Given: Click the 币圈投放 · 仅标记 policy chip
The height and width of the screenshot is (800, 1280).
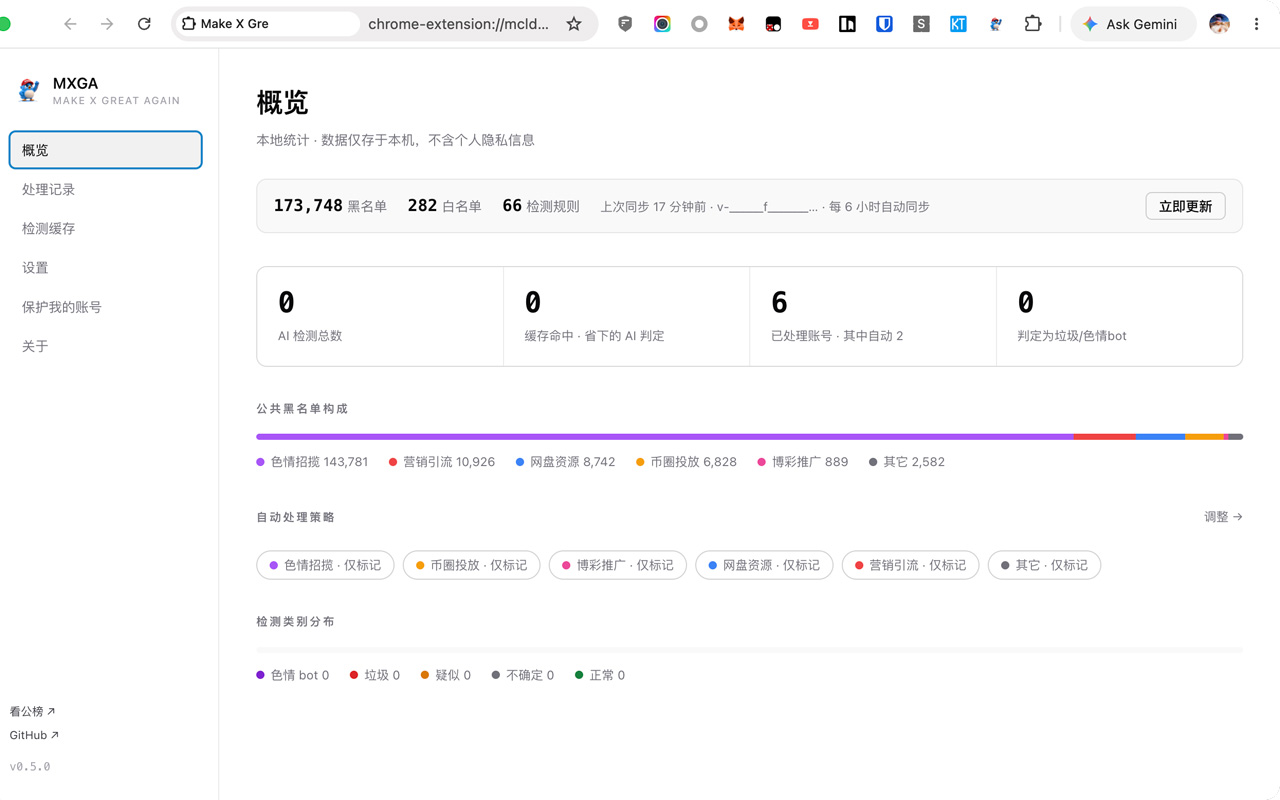Looking at the screenshot, I should [x=471, y=565].
